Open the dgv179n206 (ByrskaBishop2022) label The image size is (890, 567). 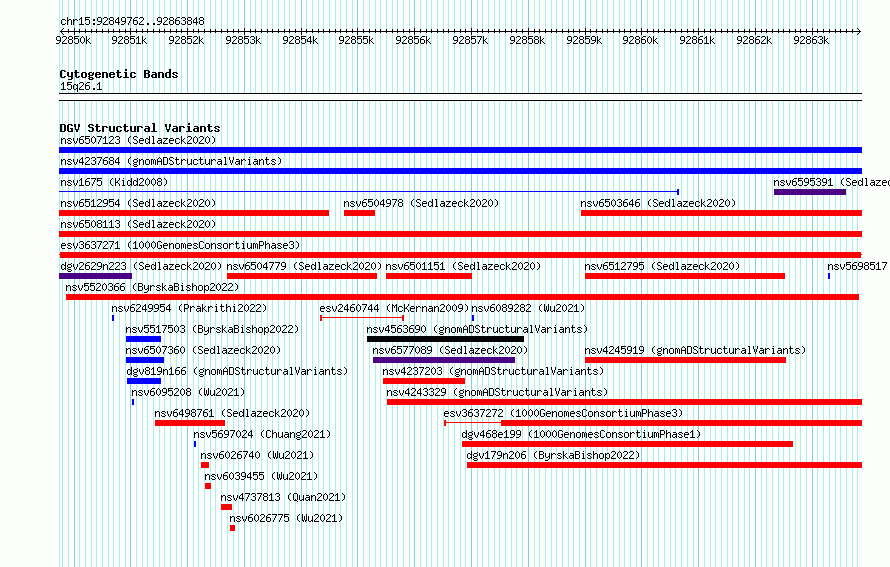click(x=553, y=455)
